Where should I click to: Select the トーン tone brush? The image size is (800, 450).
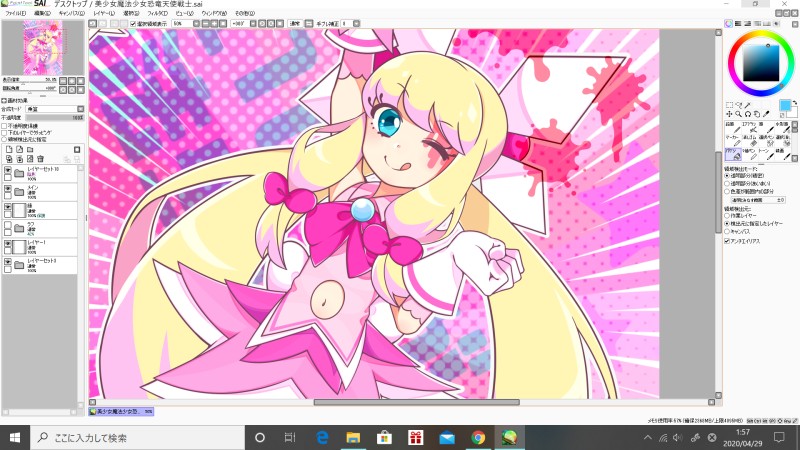(x=766, y=155)
